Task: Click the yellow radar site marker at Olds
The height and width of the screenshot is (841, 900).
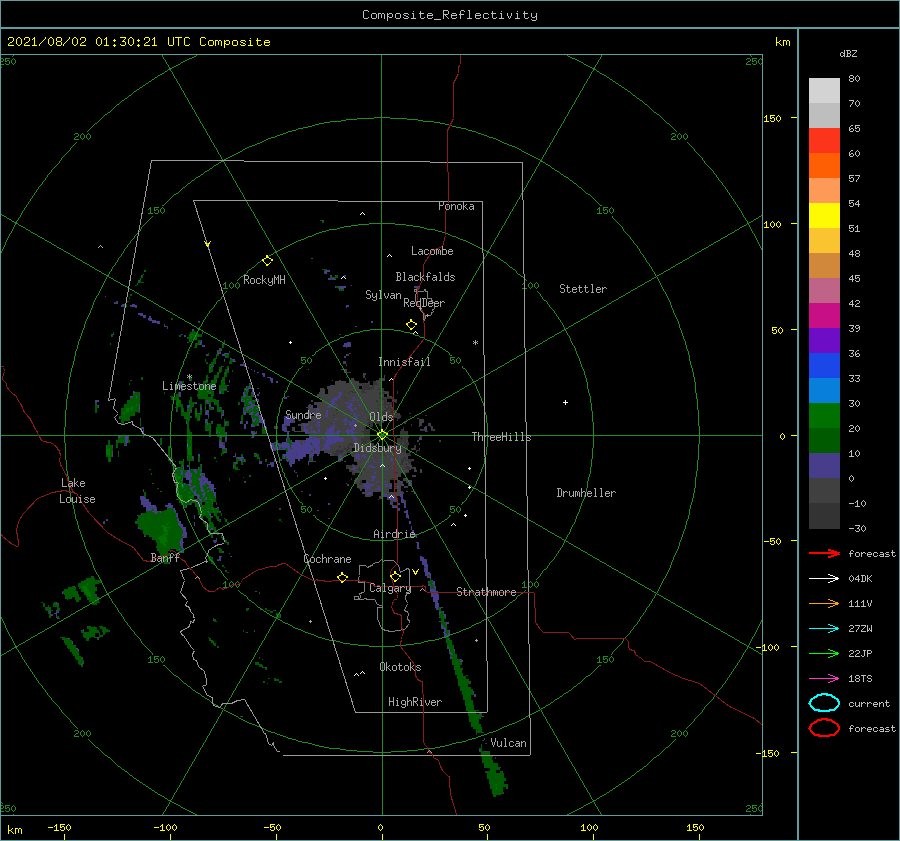Action: tap(382, 435)
